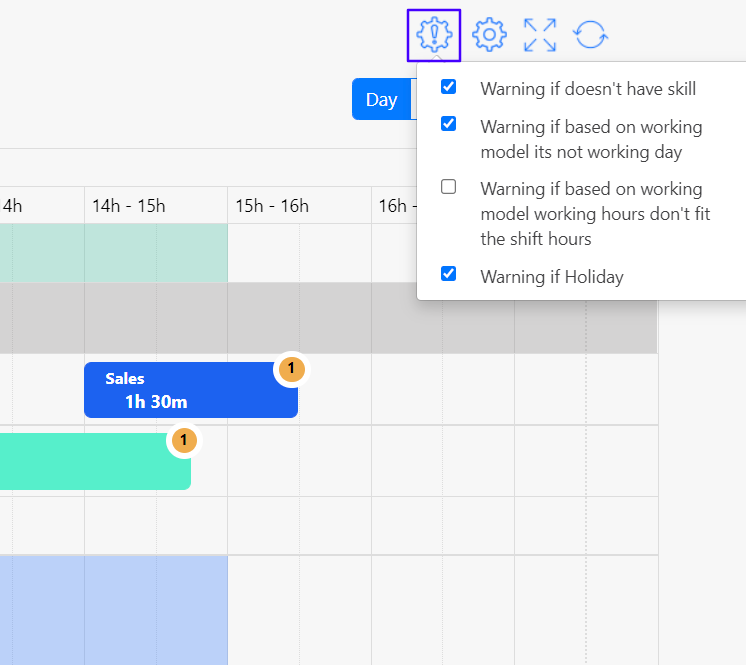Click warning badge on Sales shift
The image size is (746, 665).
[291, 369]
